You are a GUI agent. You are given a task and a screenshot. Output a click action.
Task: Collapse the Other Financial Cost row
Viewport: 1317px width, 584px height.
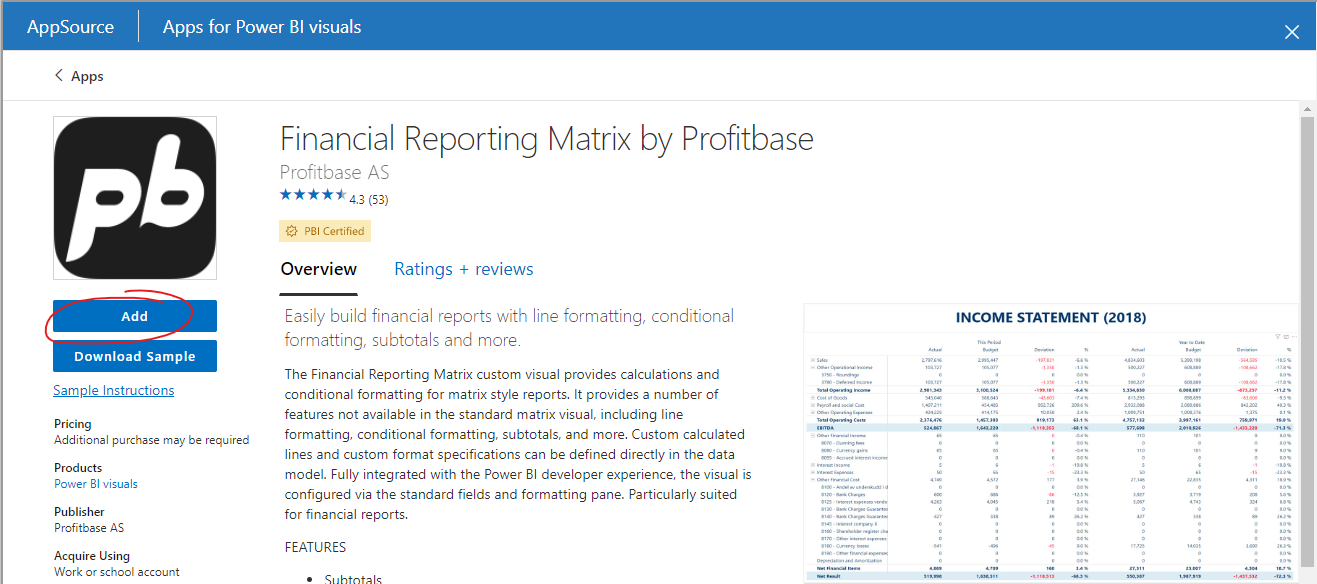[814, 479]
